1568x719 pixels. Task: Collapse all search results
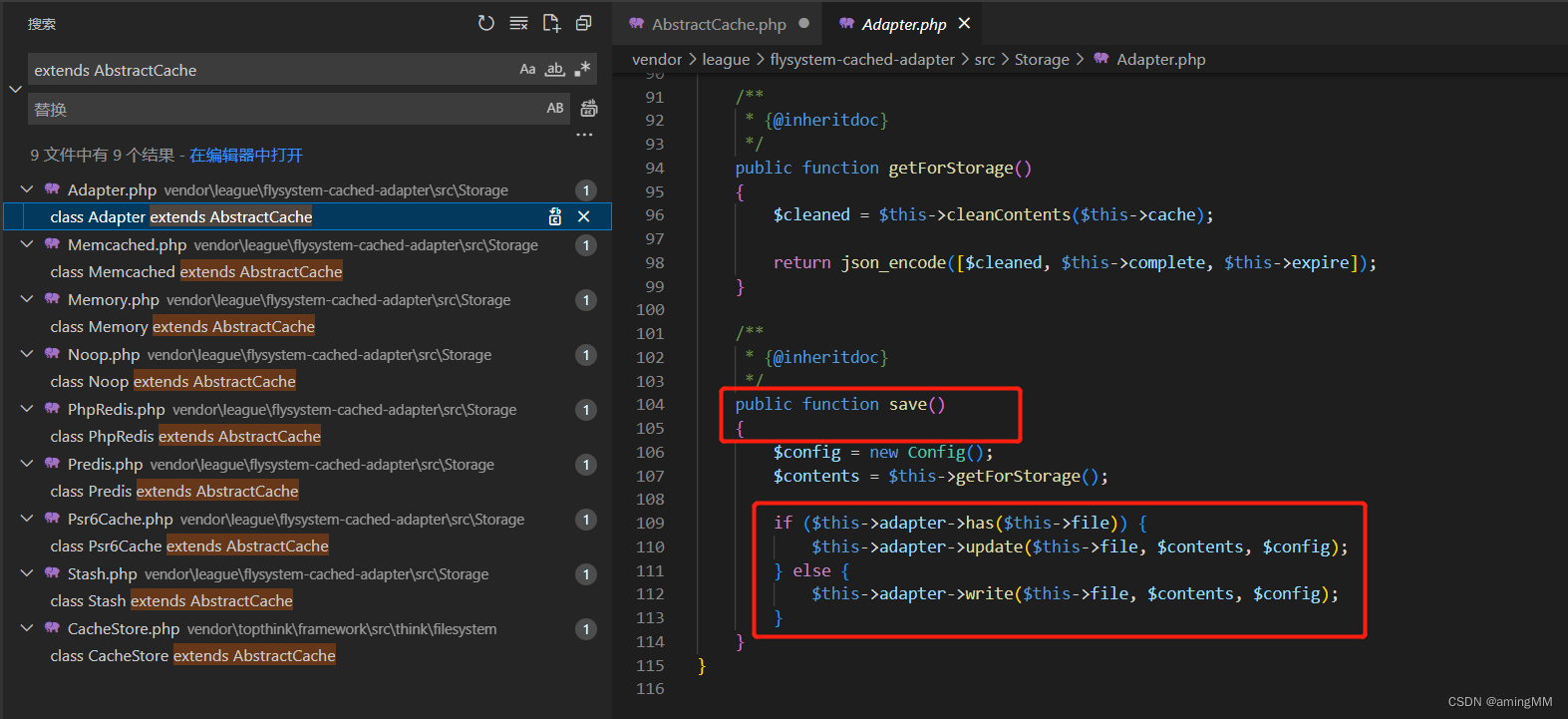tap(584, 23)
